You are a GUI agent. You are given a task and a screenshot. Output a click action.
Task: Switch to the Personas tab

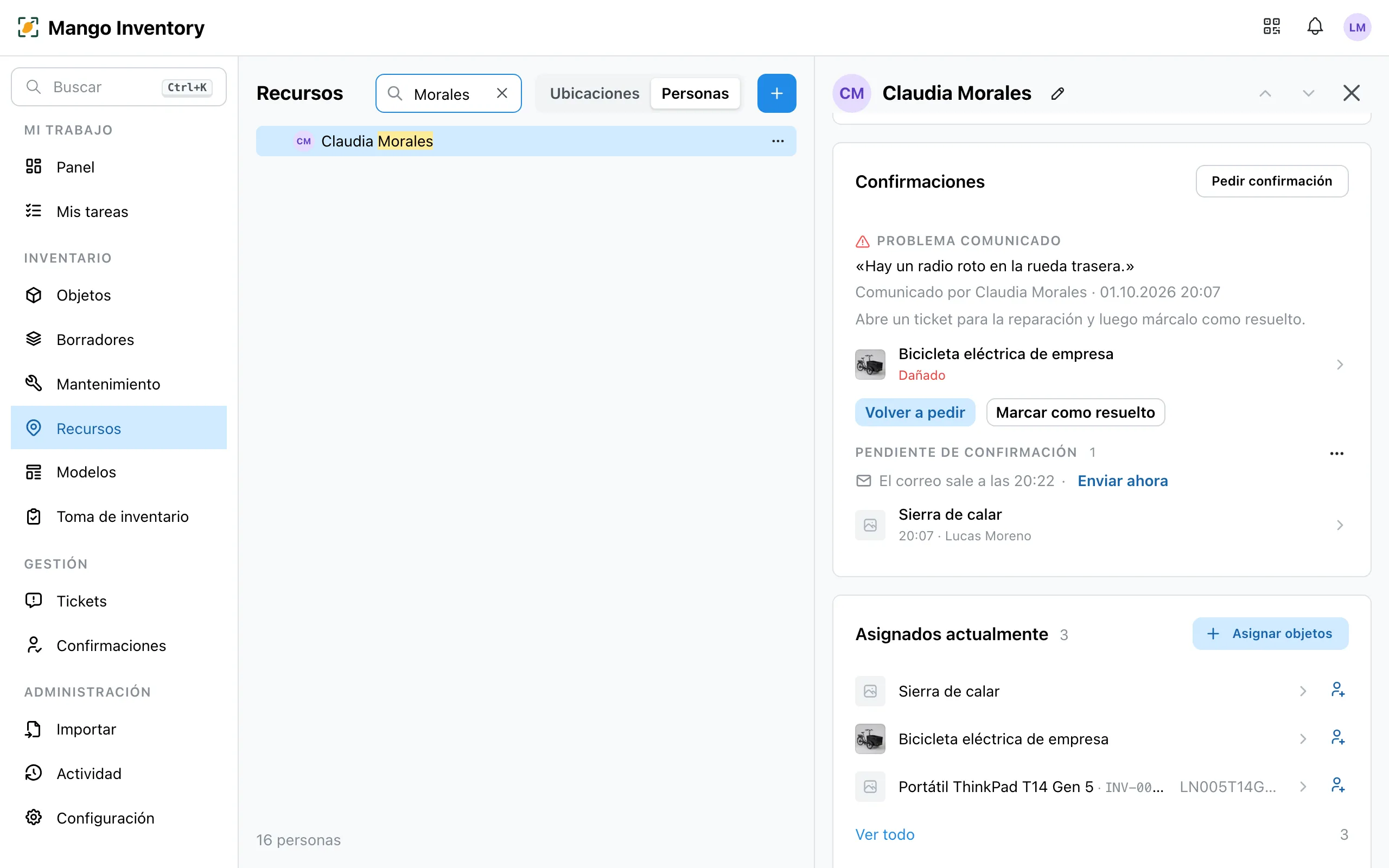pos(694,93)
